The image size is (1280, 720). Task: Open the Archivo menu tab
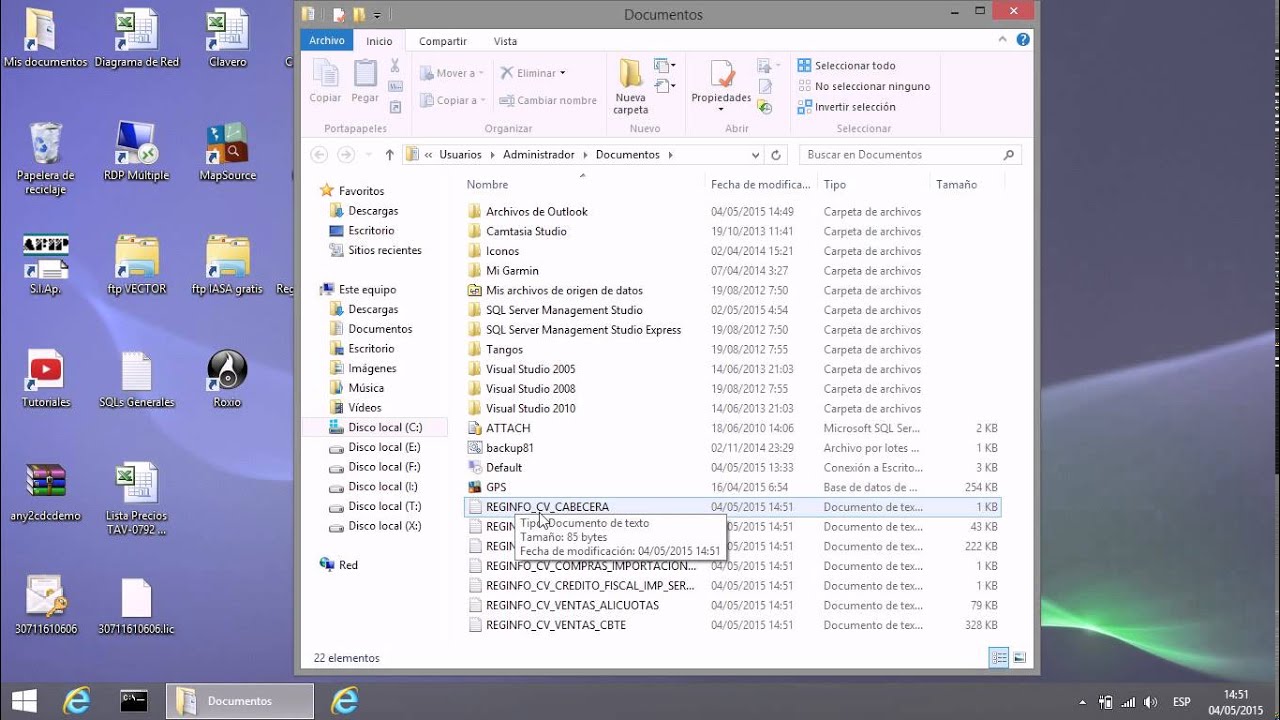pos(327,41)
